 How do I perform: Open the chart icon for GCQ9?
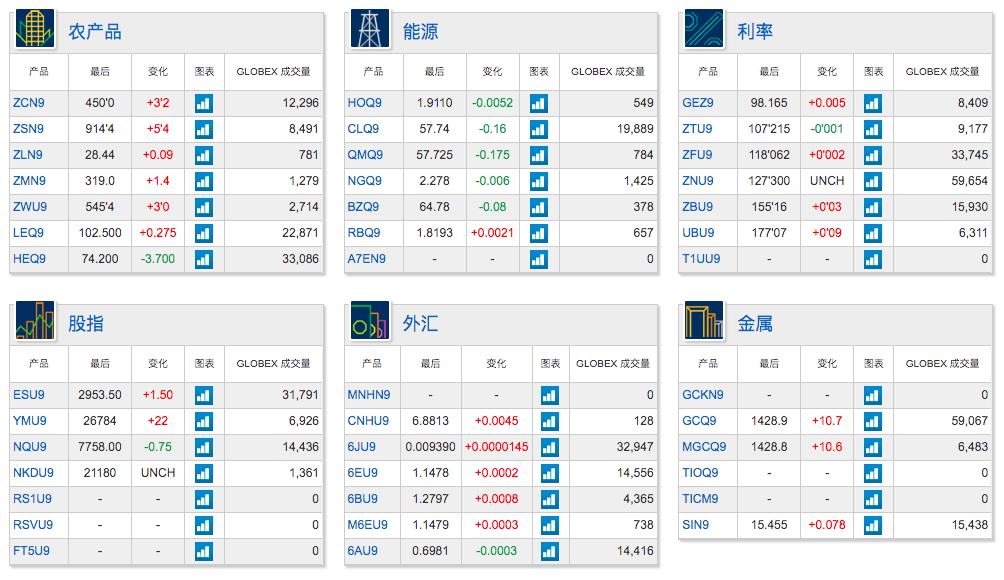873,421
